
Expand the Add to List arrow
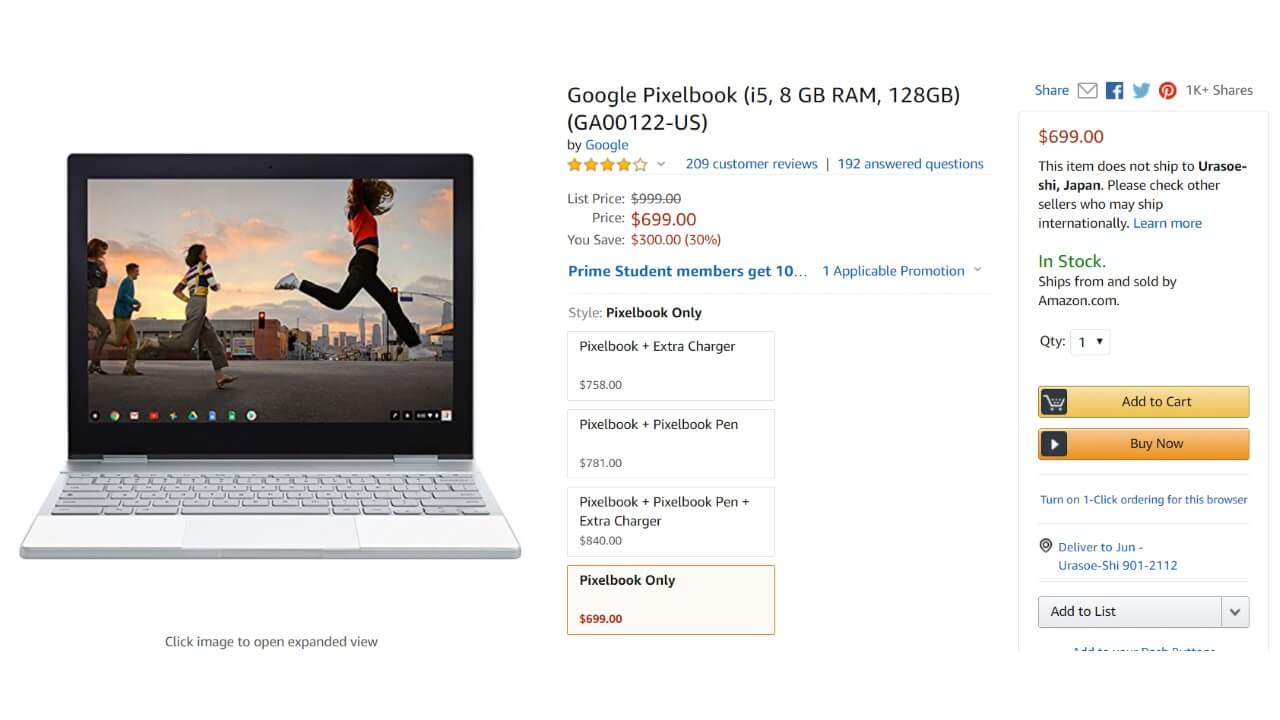pyautogui.click(x=1235, y=612)
